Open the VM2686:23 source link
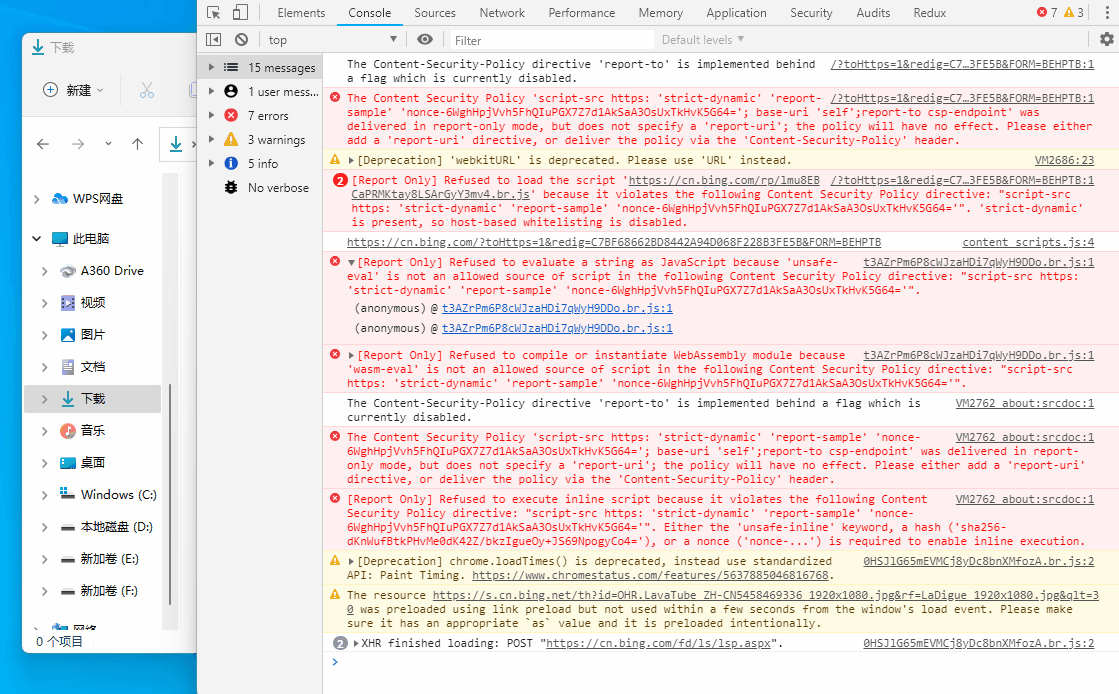The width and height of the screenshot is (1119, 694). pyautogui.click(x=1064, y=161)
